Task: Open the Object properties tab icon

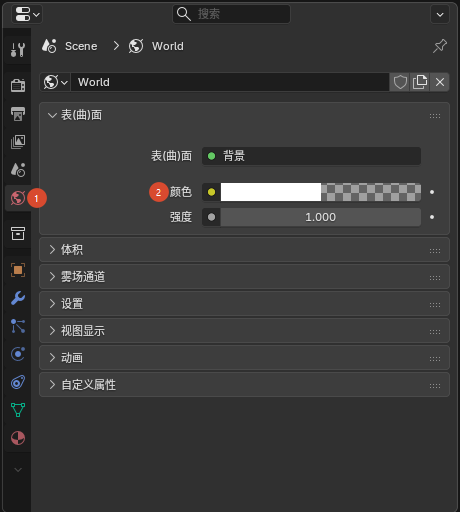Action: [x=18, y=270]
